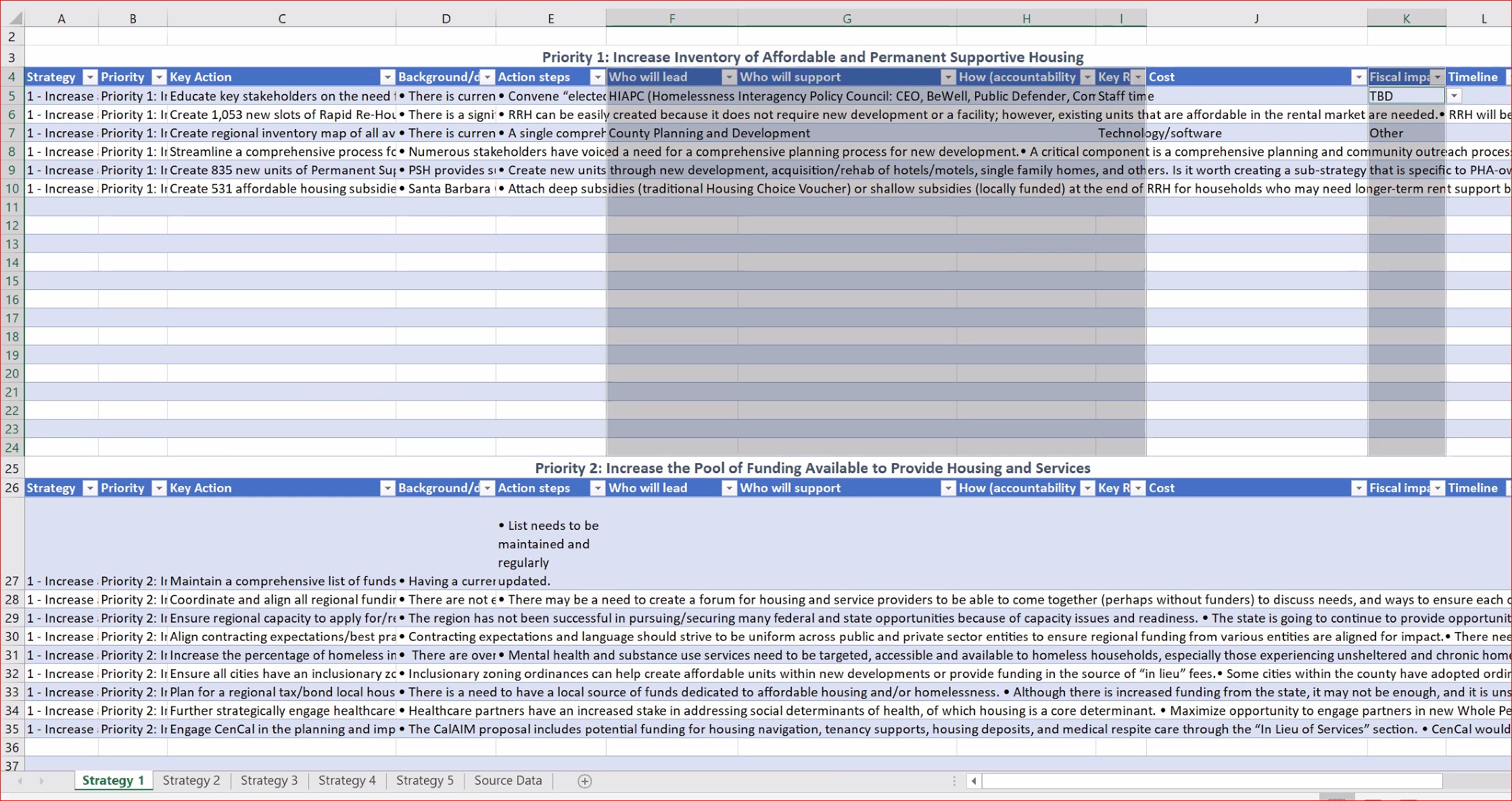Click the New sheet plus icon

[x=585, y=781]
